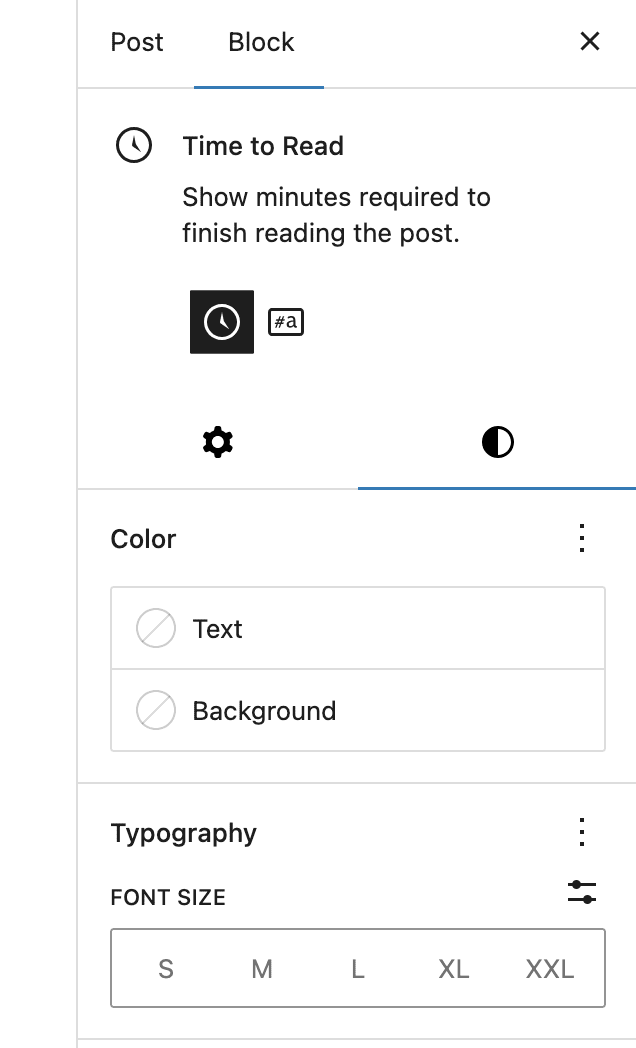This screenshot has height=1048, width=636.
Task: Choose font size XL
Action: click(x=454, y=968)
